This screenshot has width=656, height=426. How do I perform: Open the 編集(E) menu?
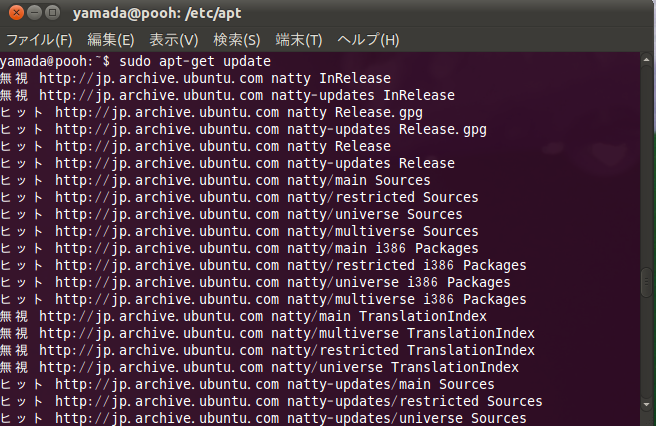[111, 40]
